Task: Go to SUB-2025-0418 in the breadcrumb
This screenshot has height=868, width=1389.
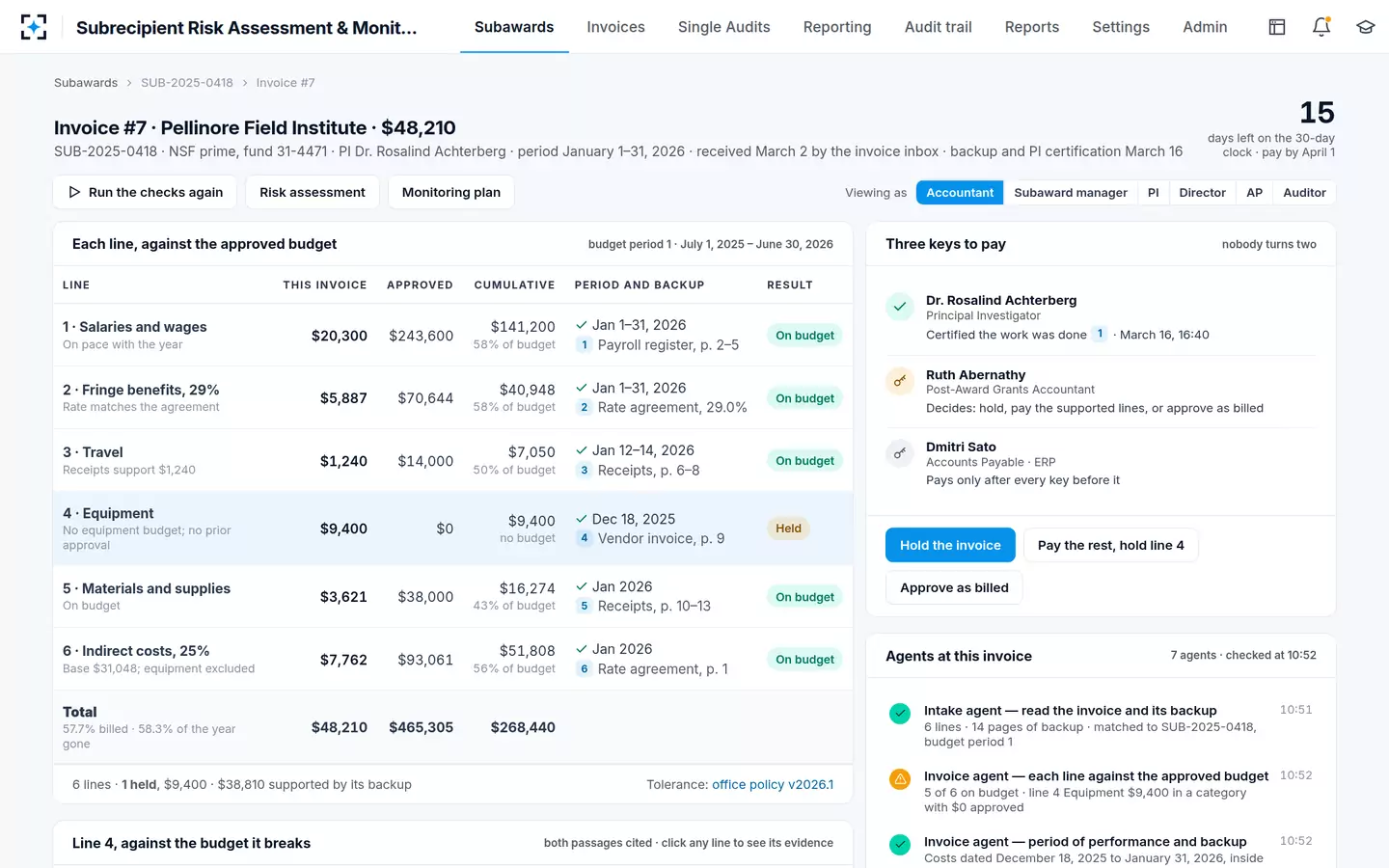Action: (187, 83)
